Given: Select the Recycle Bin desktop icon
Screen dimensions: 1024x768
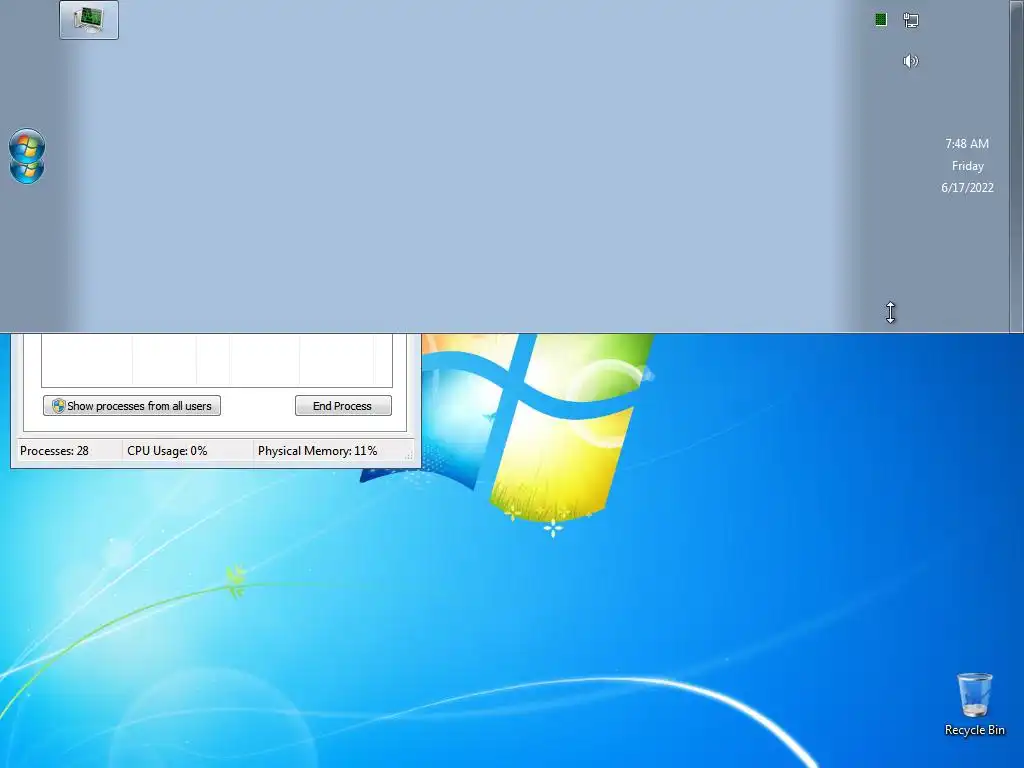Looking at the screenshot, I should [x=974, y=705].
